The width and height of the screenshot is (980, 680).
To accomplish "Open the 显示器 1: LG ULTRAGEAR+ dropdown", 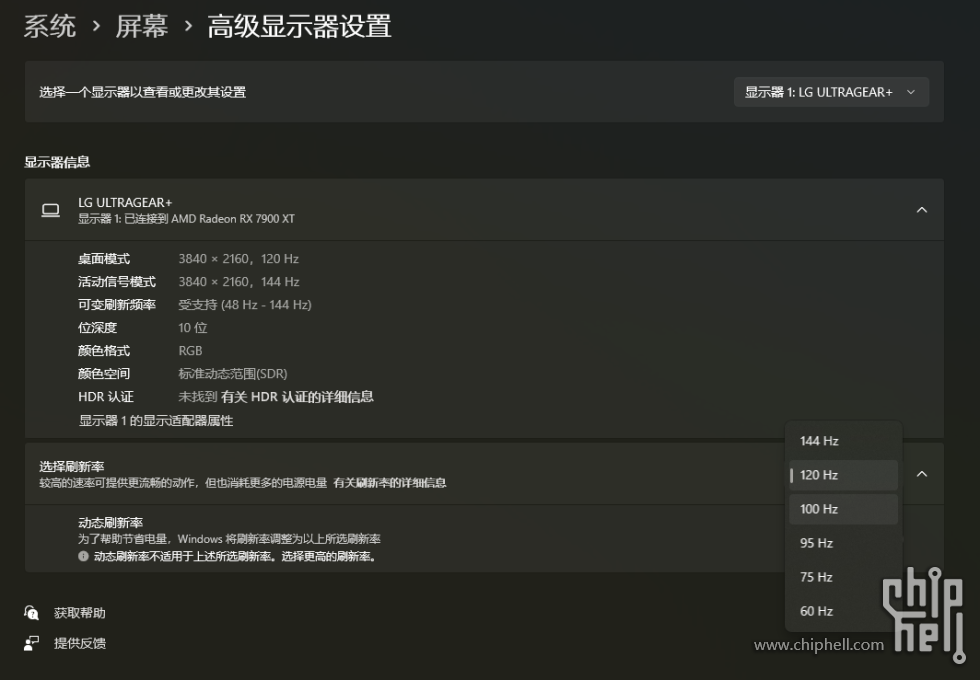I will 831,92.
